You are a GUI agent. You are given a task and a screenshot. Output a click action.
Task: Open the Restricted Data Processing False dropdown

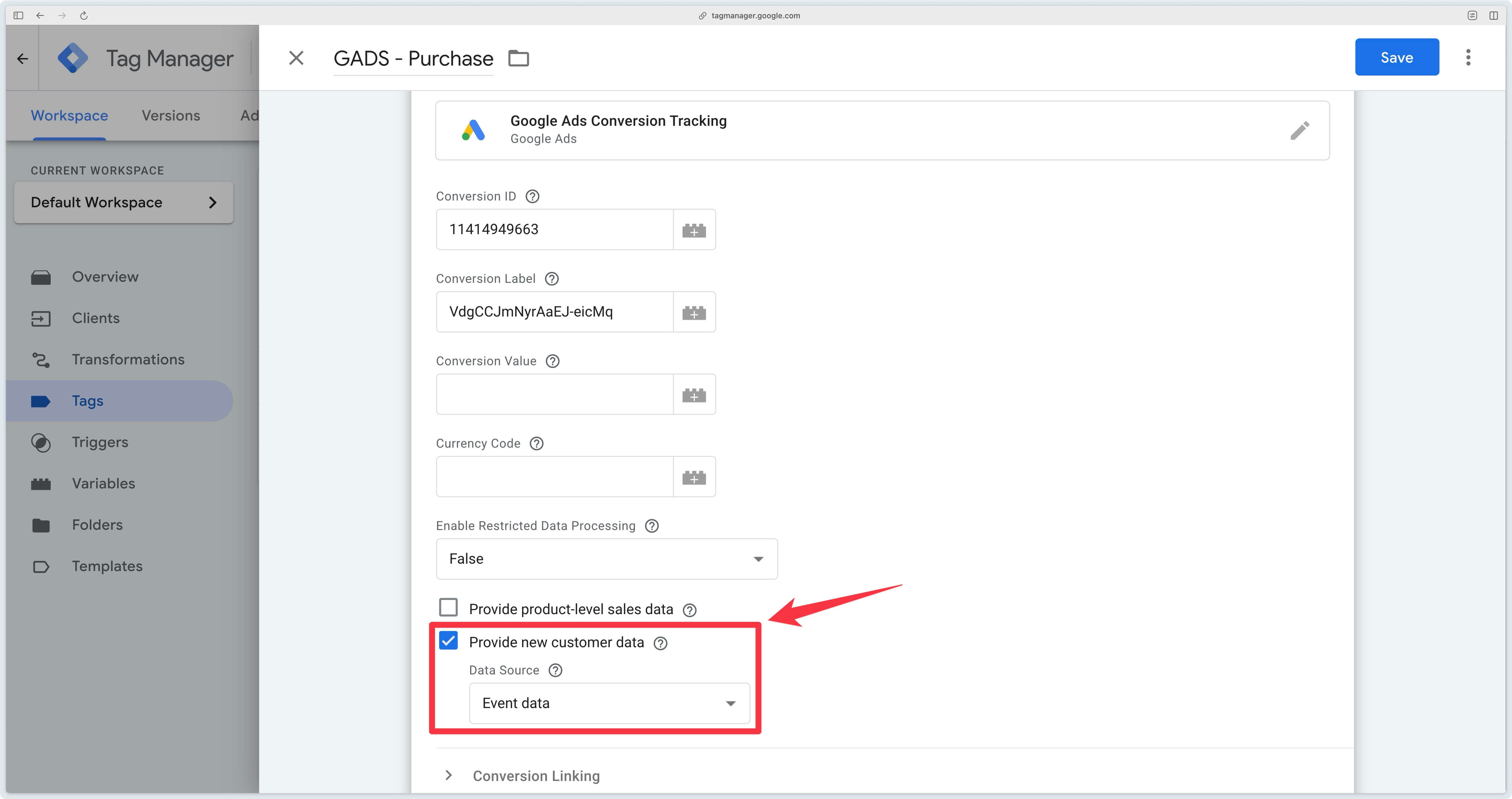(x=607, y=559)
